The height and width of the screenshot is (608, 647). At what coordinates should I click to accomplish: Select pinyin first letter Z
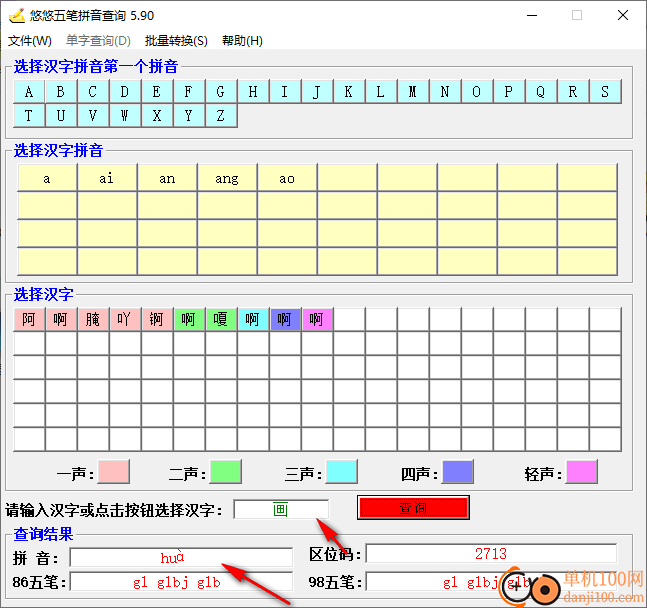pos(221,116)
